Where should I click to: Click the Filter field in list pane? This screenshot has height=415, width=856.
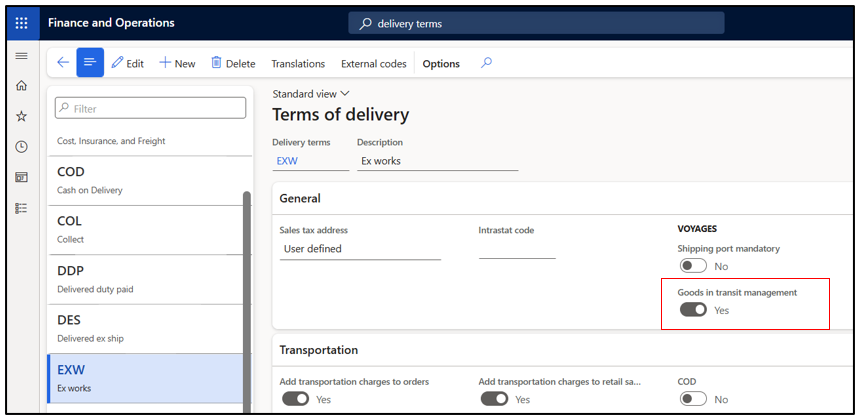(151, 109)
